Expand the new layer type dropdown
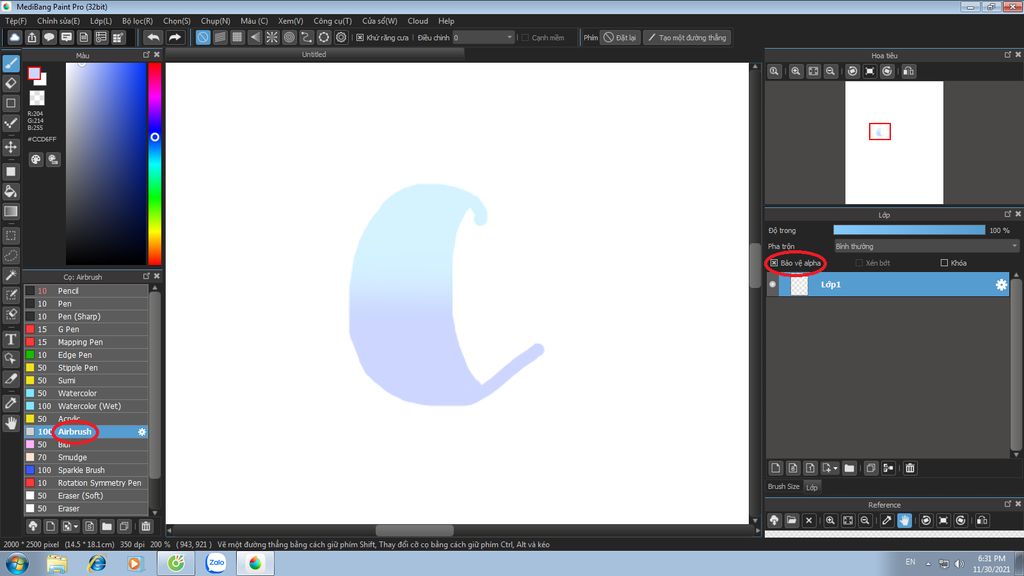Screen dimensions: 1024x576 tap(835, 468)
